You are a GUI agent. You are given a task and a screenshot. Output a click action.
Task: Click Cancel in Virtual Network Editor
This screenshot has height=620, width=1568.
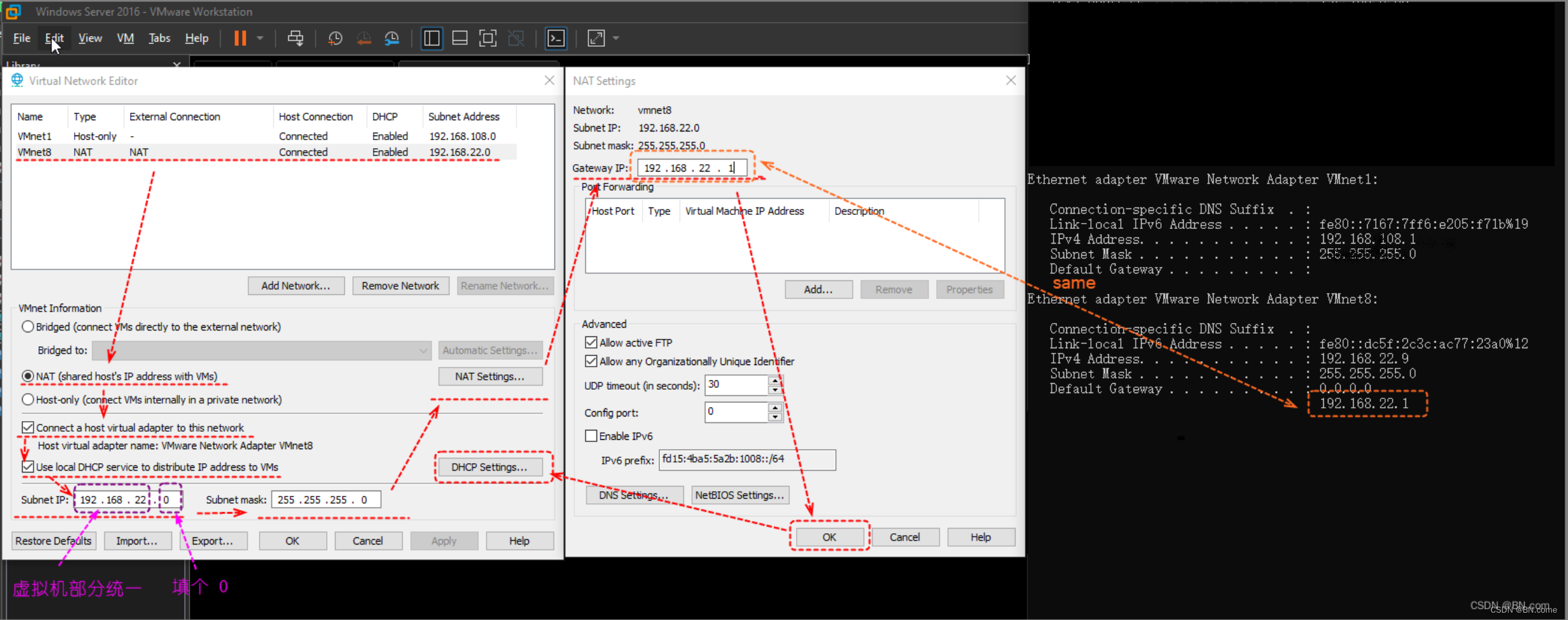[x=368, y=541]
